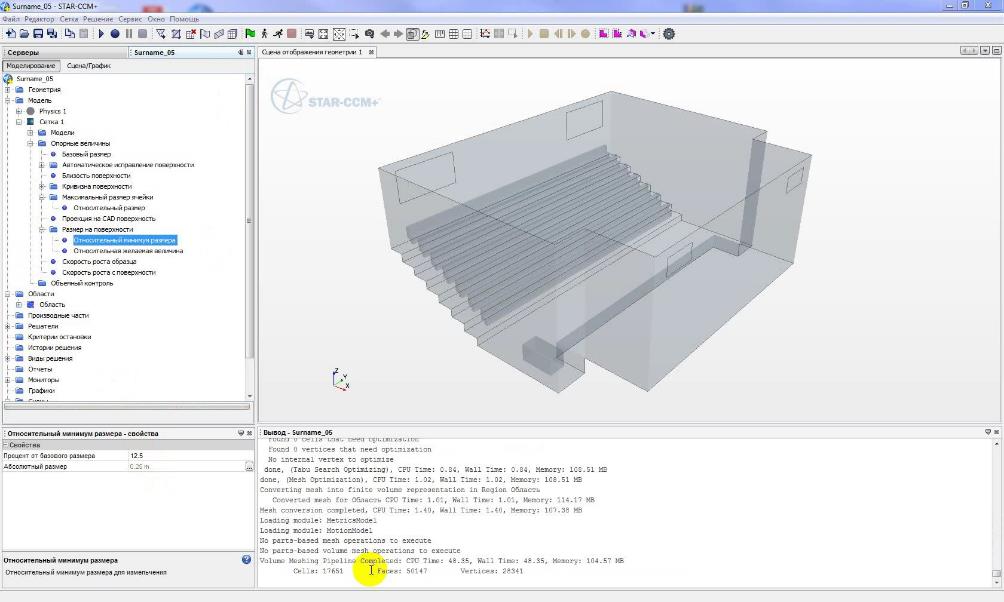Click the blue help question-mark icon

point(246,560)
